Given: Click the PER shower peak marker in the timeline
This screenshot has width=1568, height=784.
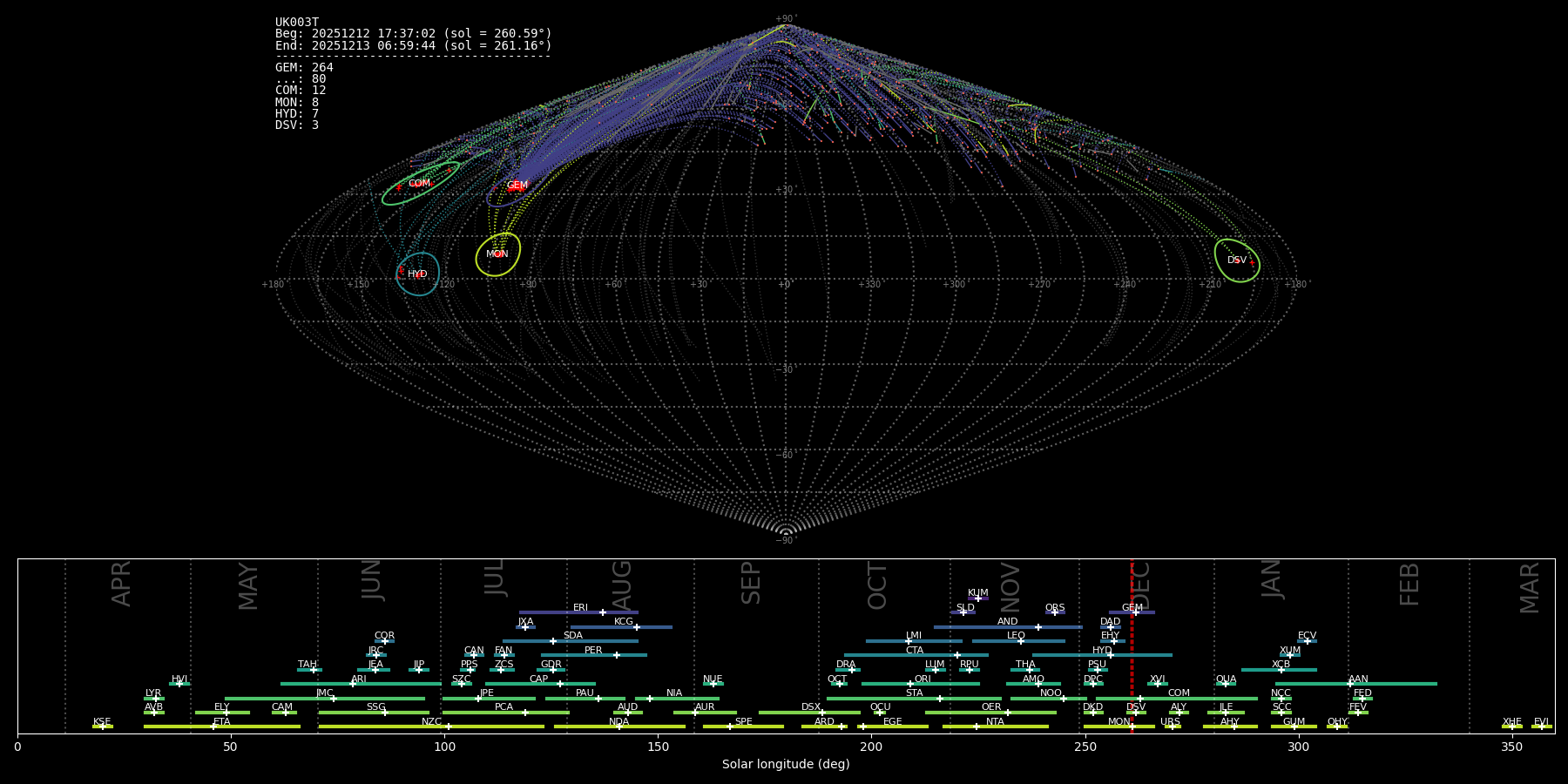Looking at the screenshot, I should [x=617, y=655].
